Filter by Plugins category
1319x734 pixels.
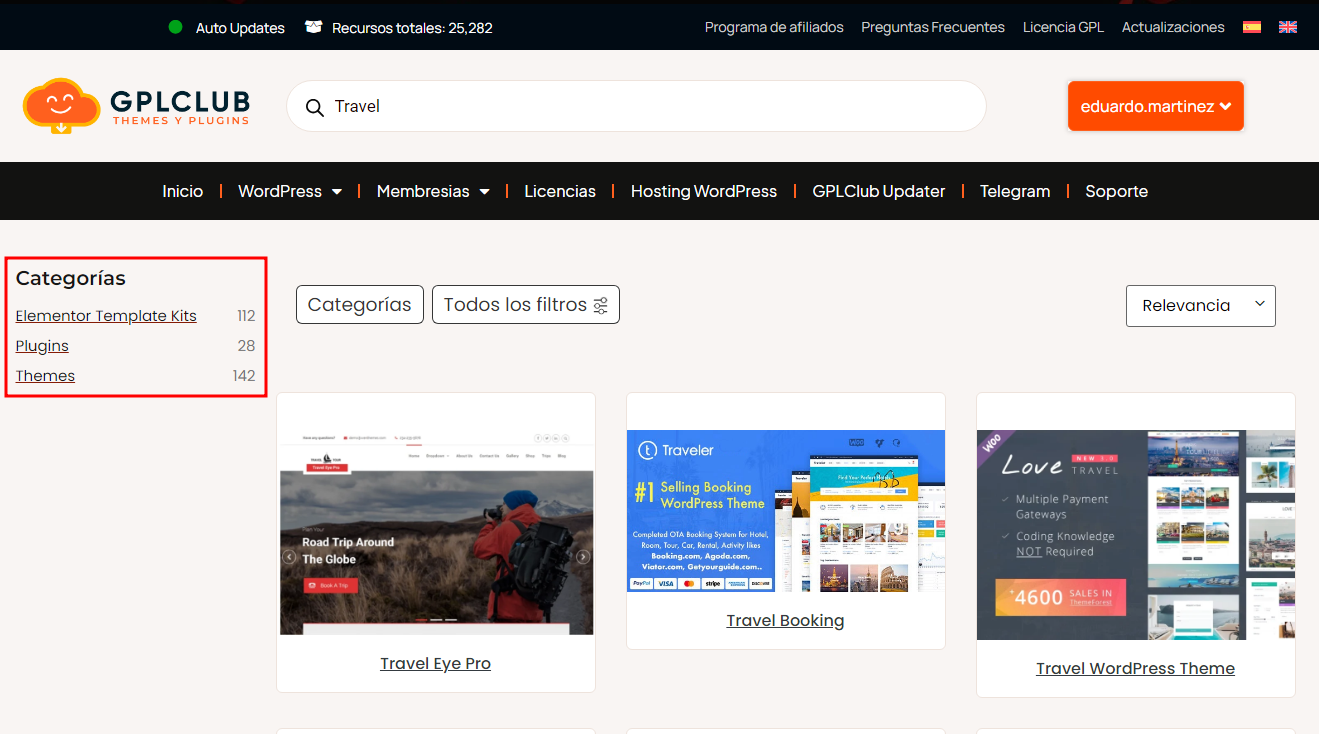coord(42,346)
